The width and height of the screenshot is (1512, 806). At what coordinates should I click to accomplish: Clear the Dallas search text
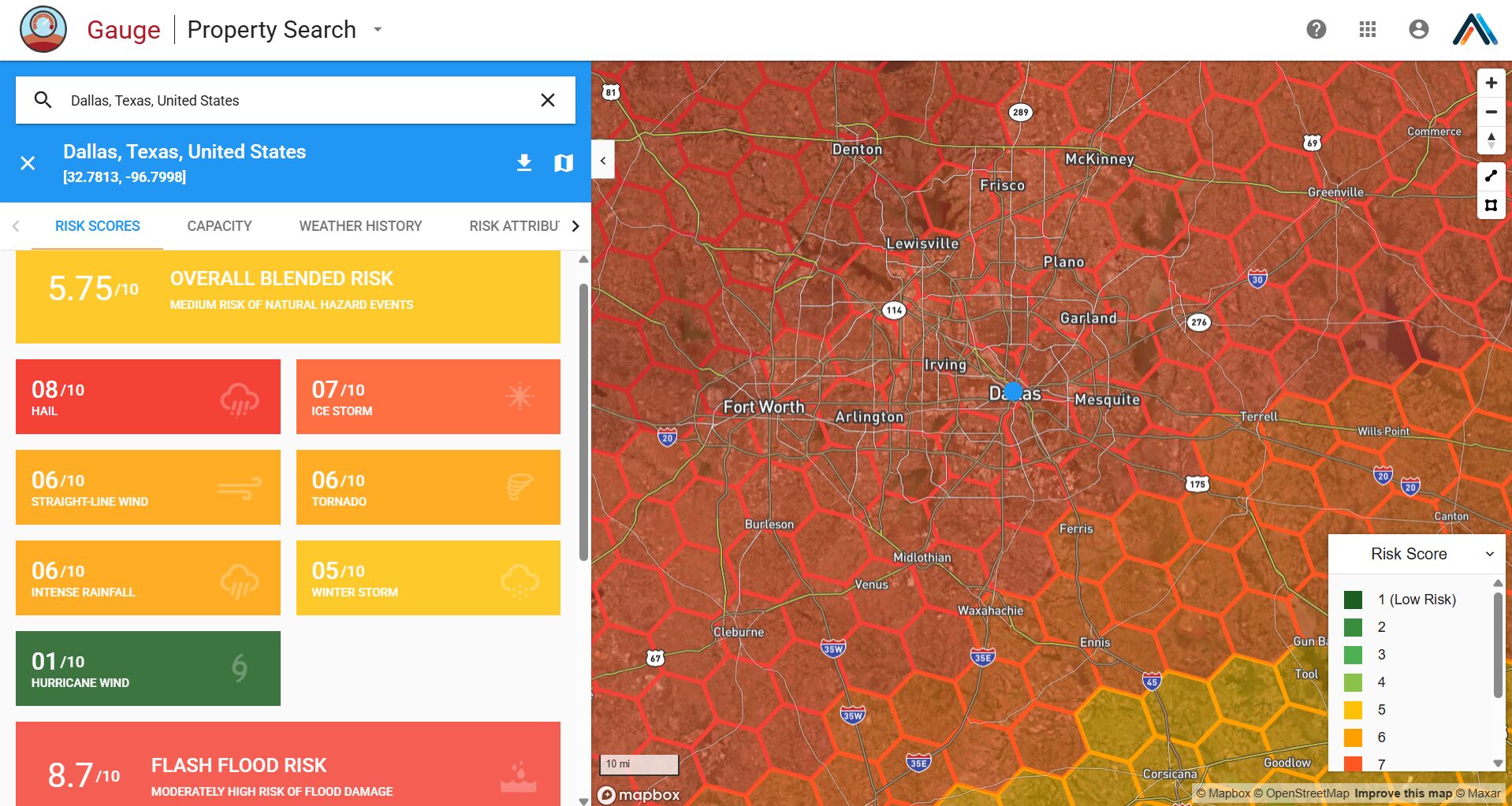tap(548, 100)
